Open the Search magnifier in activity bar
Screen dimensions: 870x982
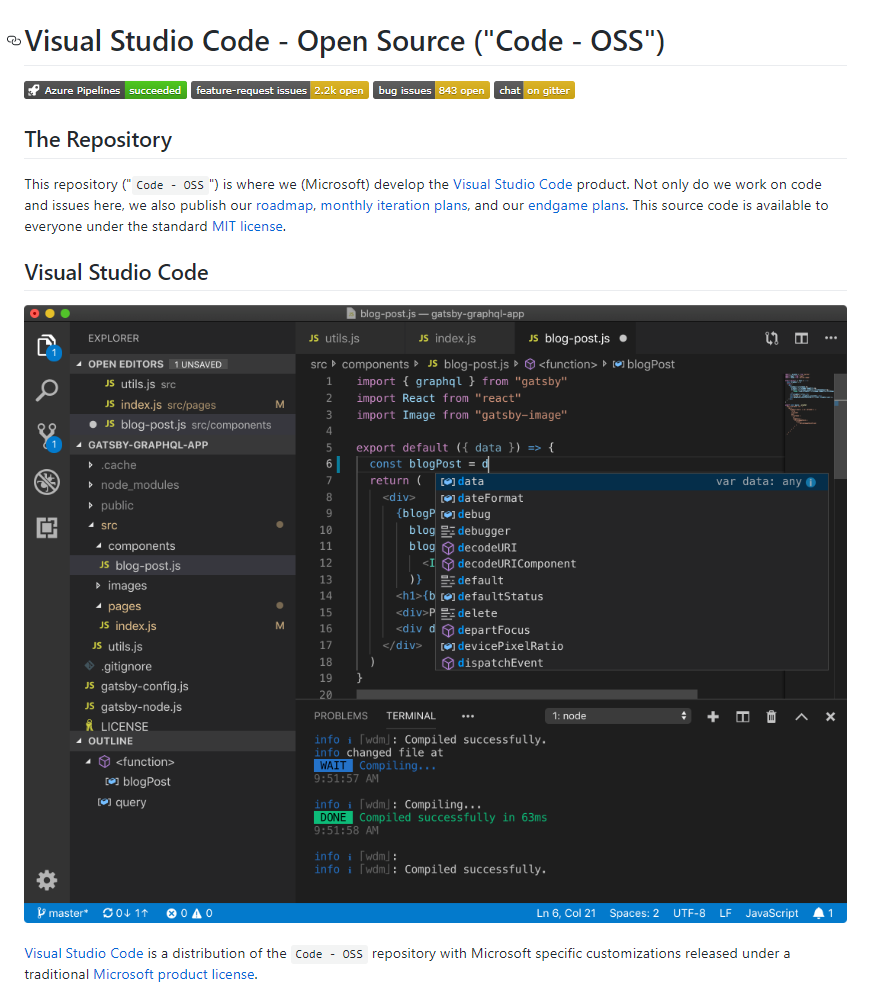click(47, 390)
